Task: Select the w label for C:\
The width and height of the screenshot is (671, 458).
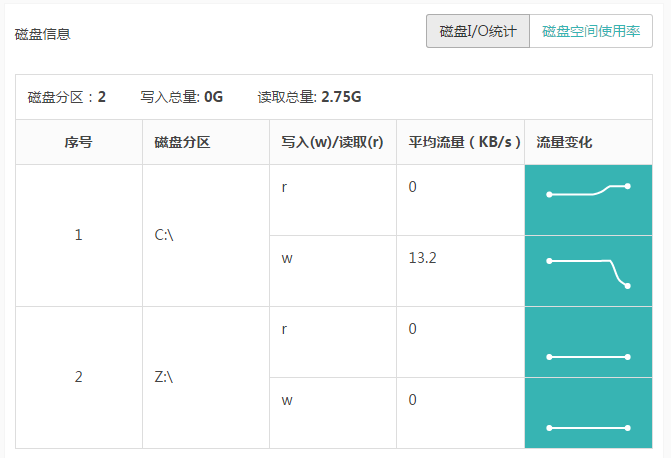Action: click(x=287, y=259)
